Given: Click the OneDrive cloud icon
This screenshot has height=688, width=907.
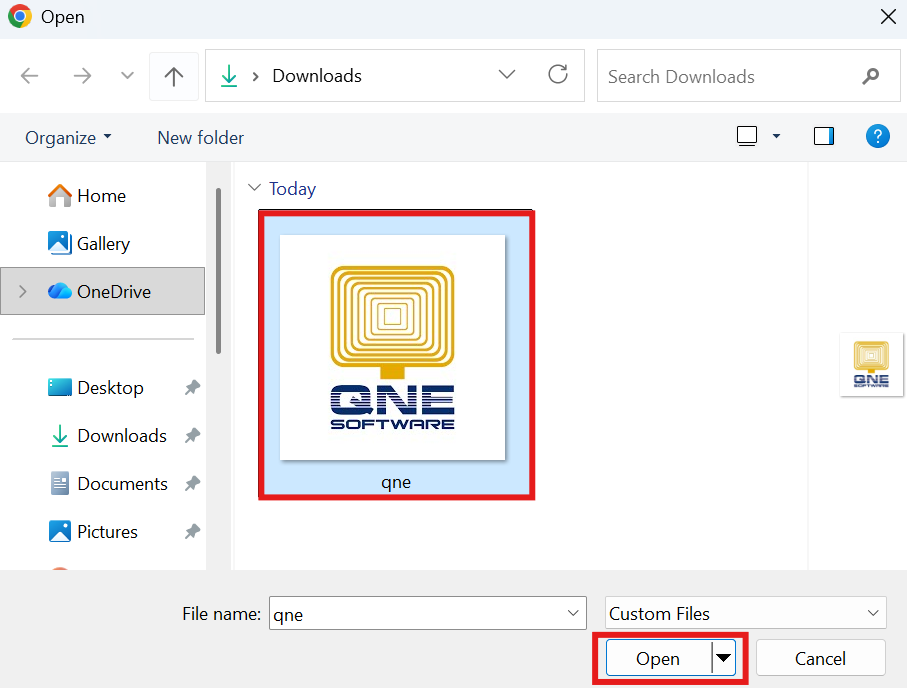Looking at the screenshot, I should pyautogui.click(x=60, y=291).
